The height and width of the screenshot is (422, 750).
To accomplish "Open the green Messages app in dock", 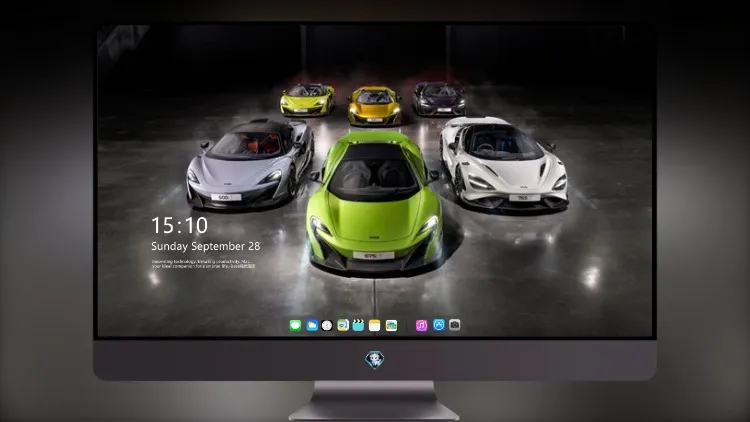I will pyautogui.click(x=295, y=325).
